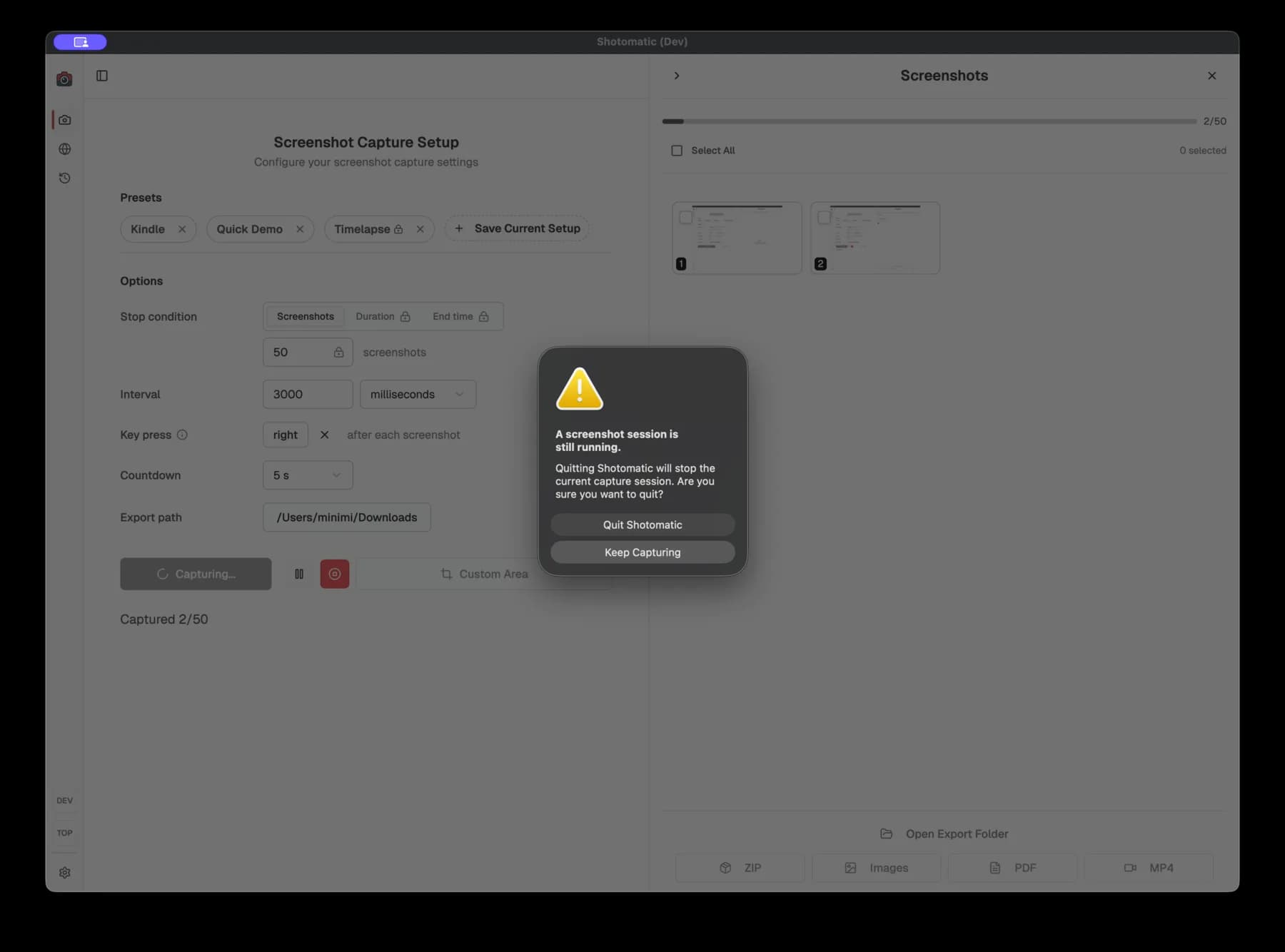This screenshot has width=1285, height=952.
Task: Click the yellow warning icon in dialog
Action: pos(580,389)
